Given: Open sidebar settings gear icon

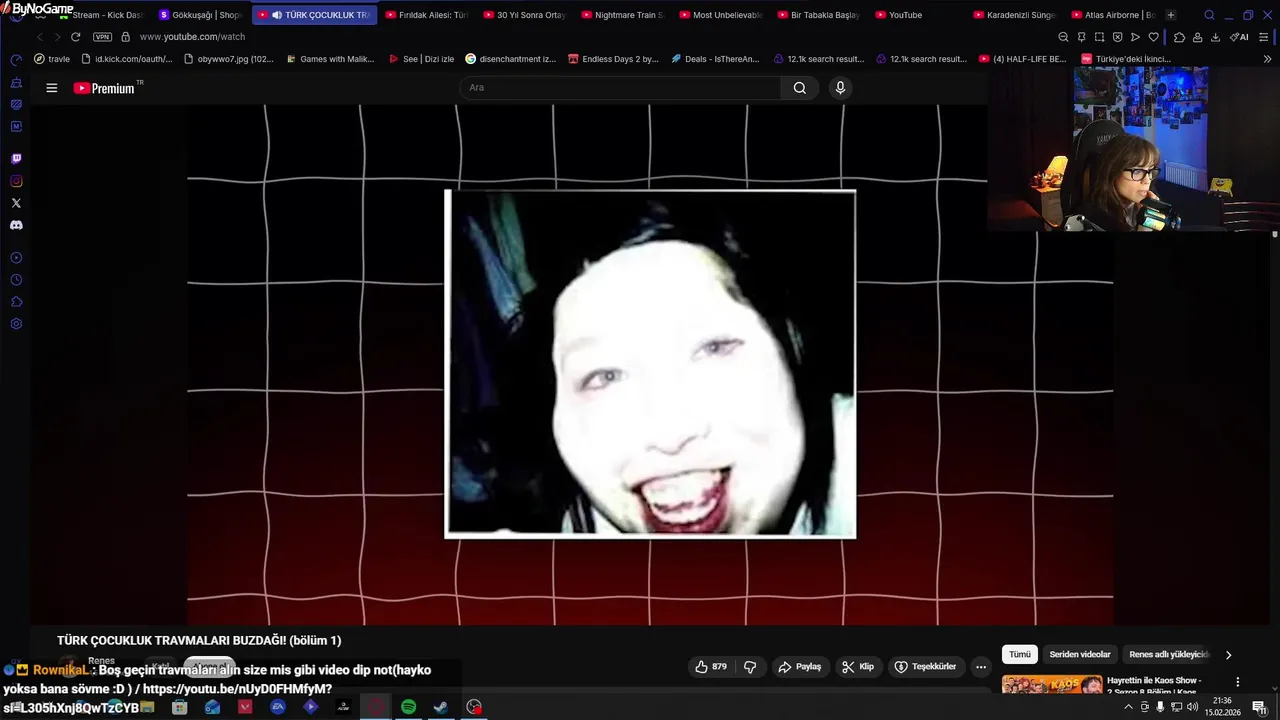Looking at the screenshot, I should 16,324.
